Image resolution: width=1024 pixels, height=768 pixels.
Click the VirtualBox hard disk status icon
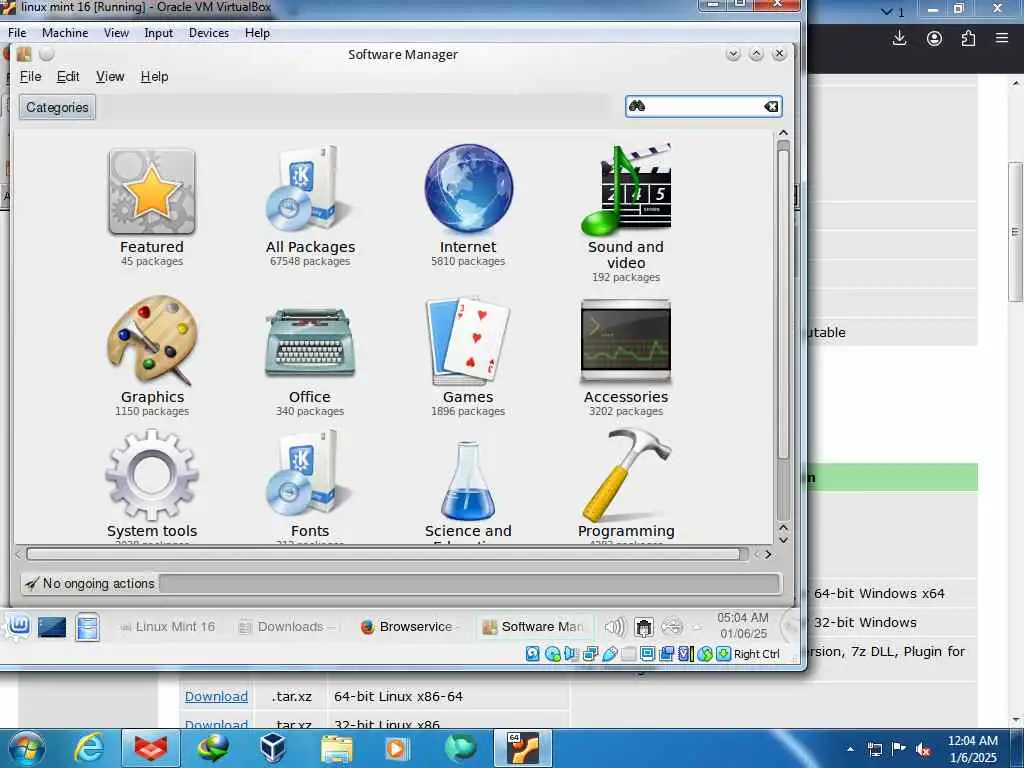(x=533, y=654)
